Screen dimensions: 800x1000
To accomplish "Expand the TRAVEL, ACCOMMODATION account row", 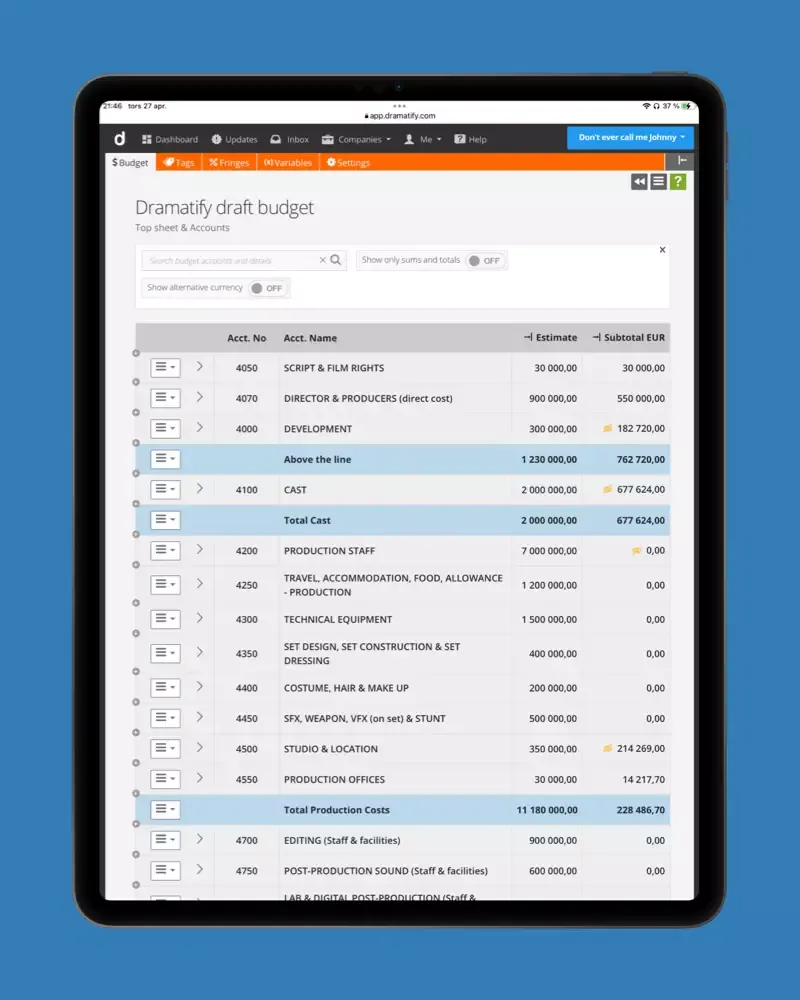I will tap(200, 584).
